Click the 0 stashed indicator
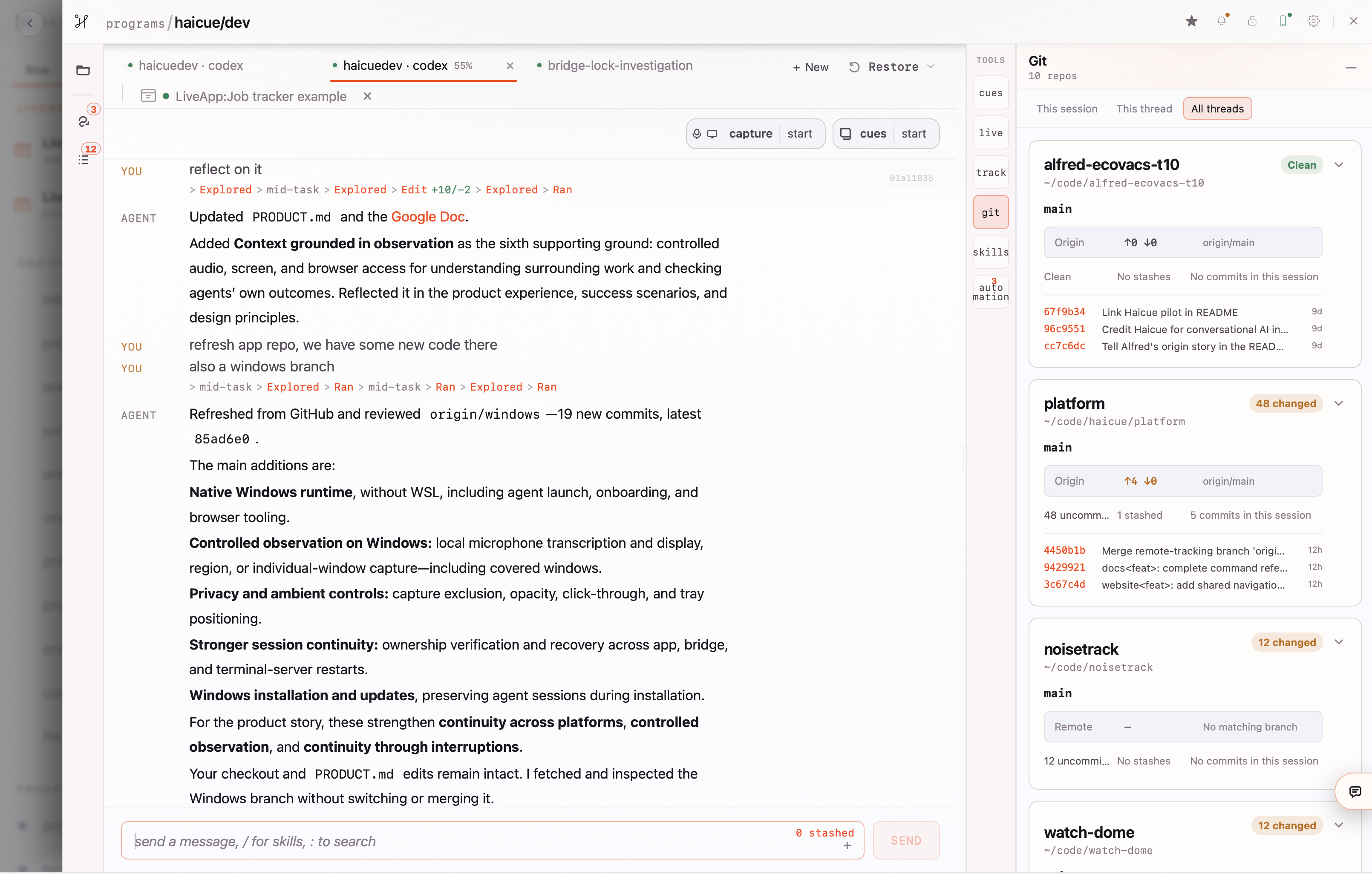The height and width of the screenshot is (874, 1372). pos(824,833)
